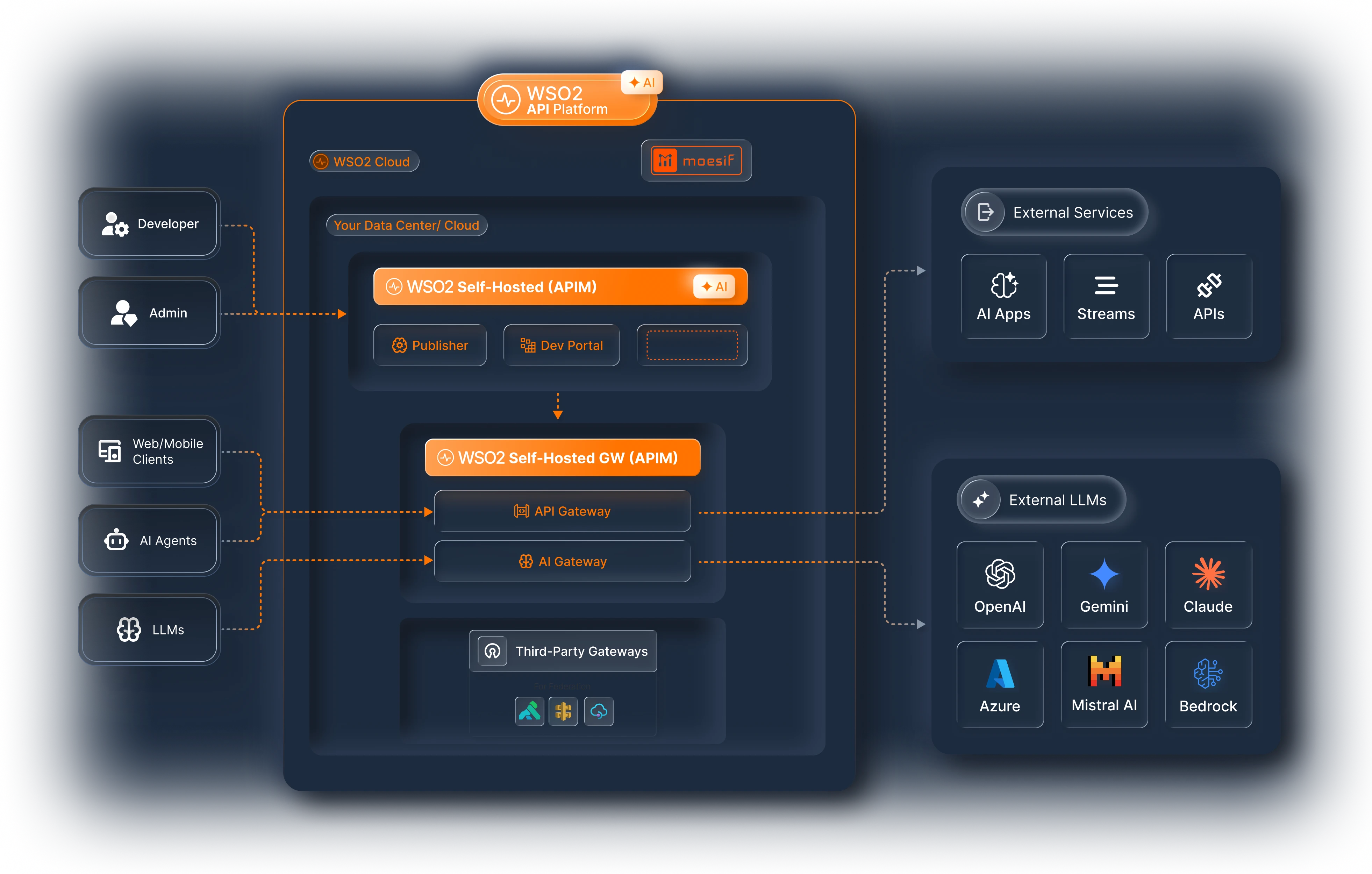Click the AI badge on WSO2 API Platform
Screen dimensions: 1372x874
pyautogui.click(x=642, y=83)
